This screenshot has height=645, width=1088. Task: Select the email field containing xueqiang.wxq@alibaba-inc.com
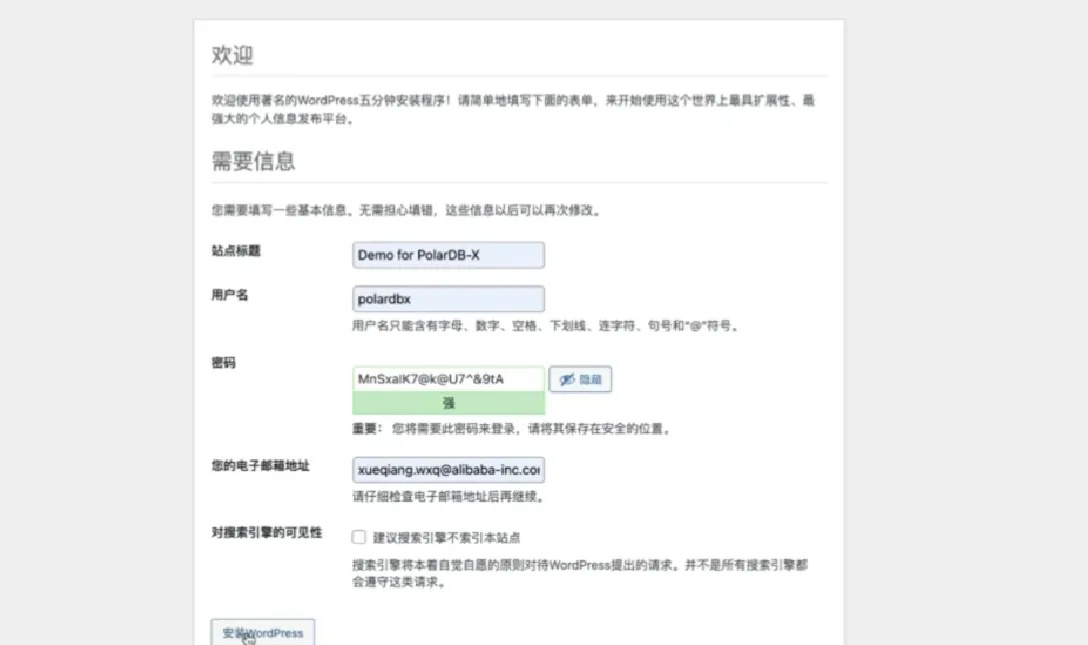click(x=448, y=469)
